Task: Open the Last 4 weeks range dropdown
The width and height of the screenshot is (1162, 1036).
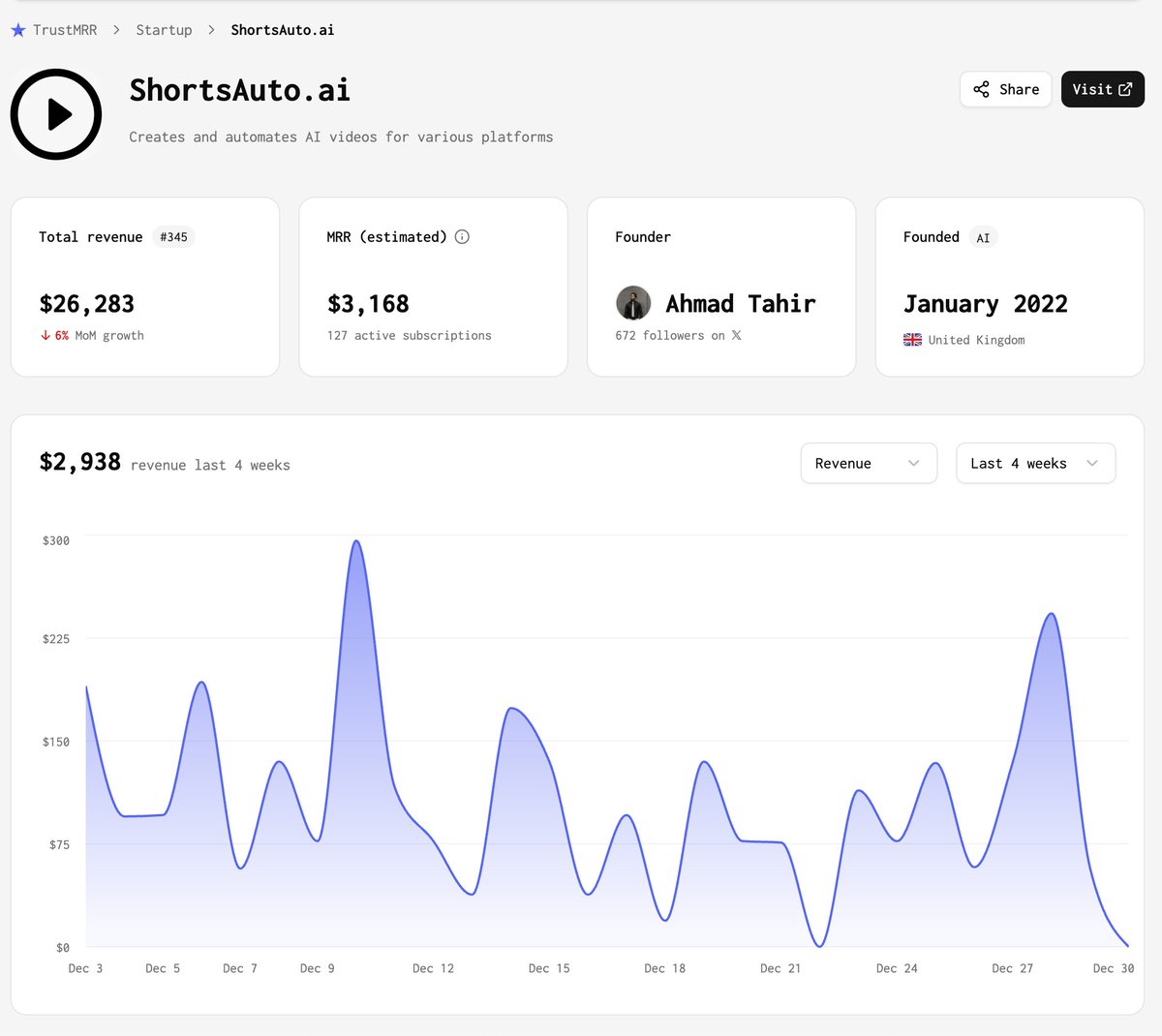Action: click(x=1036, y=463)
